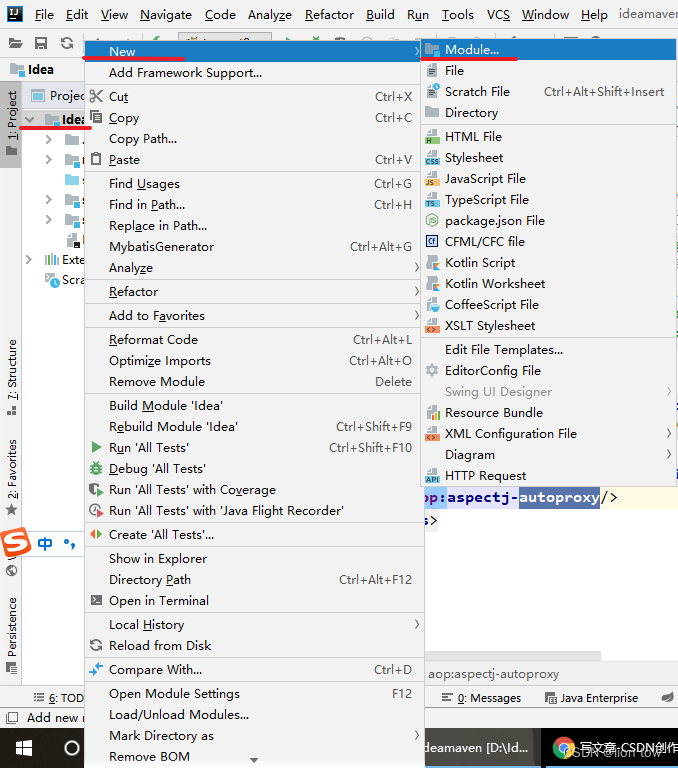Click the Paste clipboard icon
This screenshot has height=768, width=678.
click(96, 159)
